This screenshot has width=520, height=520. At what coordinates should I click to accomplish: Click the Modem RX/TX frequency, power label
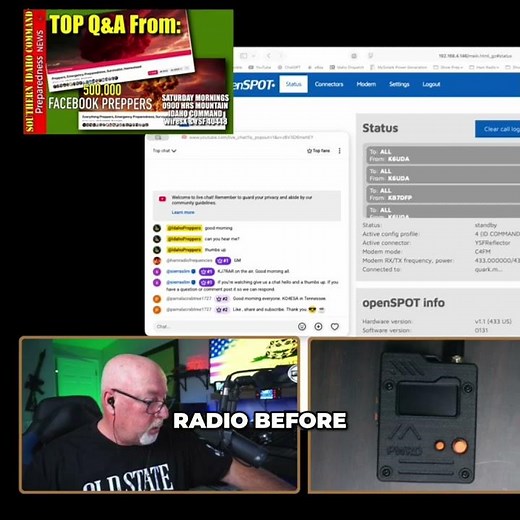click(x=408, y=260)
